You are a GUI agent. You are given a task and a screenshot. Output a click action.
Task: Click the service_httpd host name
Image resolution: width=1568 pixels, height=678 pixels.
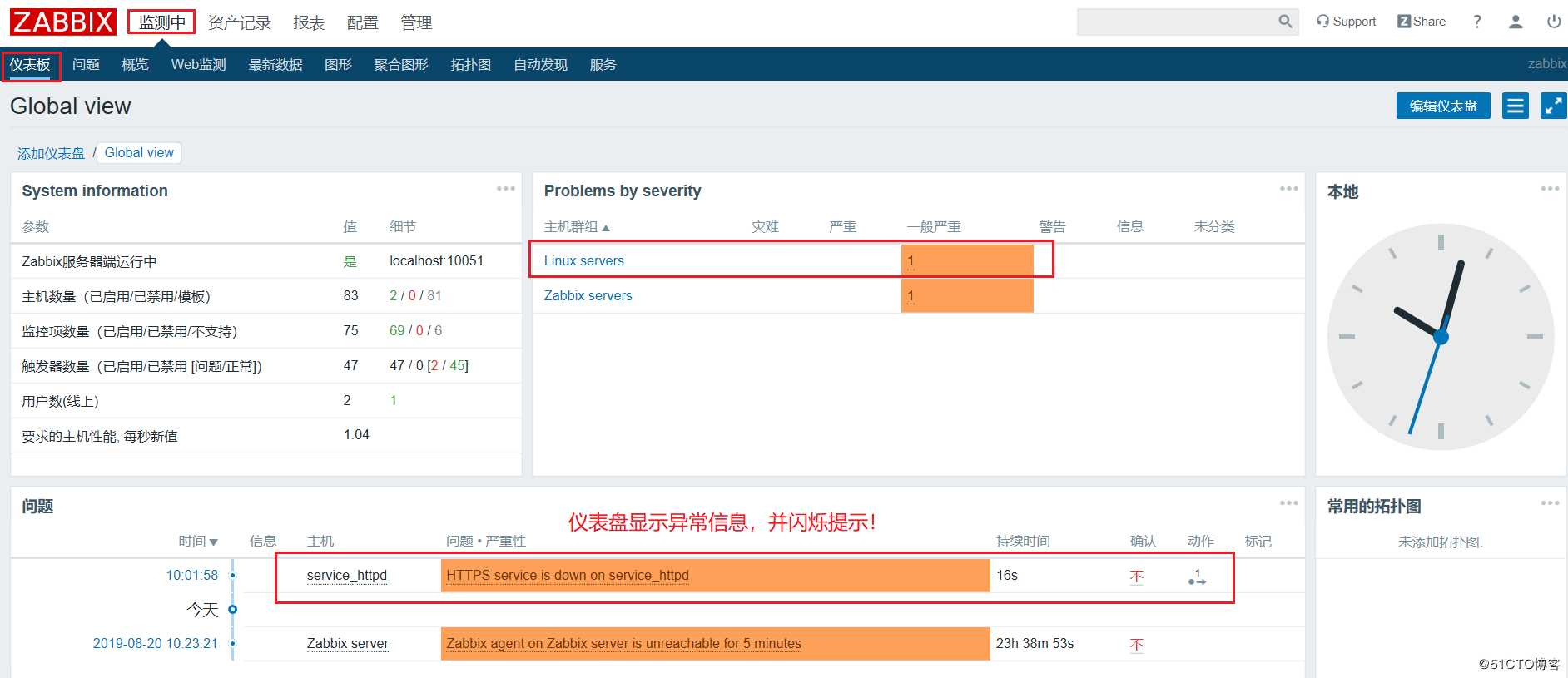coord(347,576)
